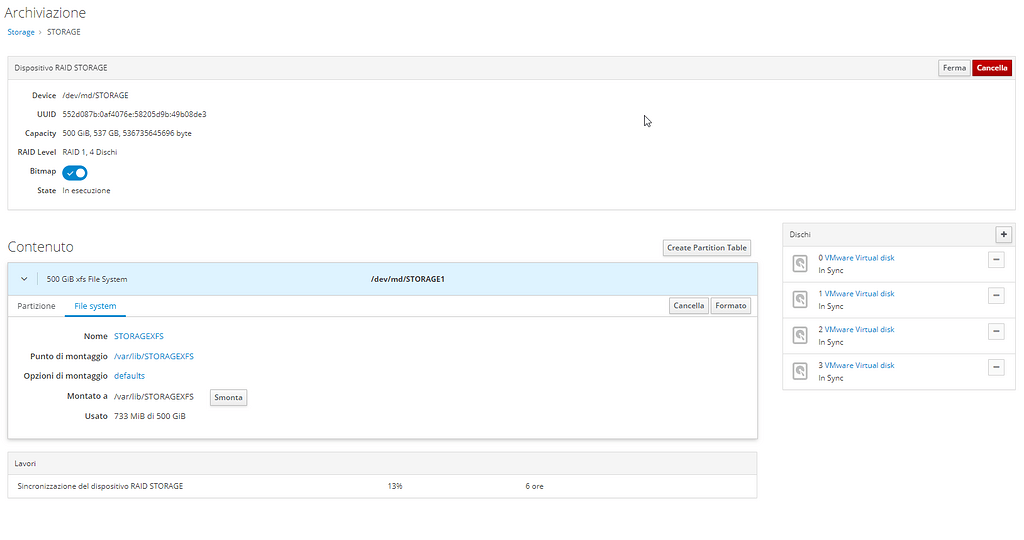This screenshot has width=1024, height=540.
Task: Unmount the filesystem with Smonta
Action: click(229, 398)
